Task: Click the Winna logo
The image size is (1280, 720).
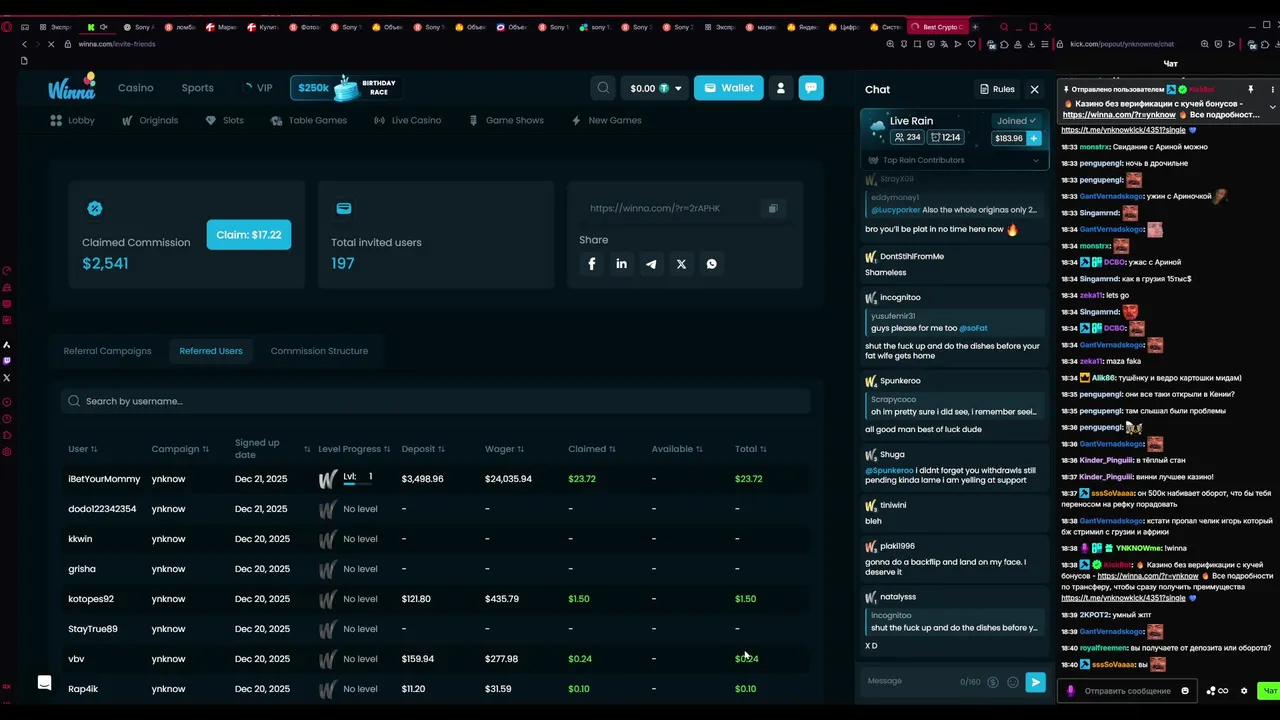Action: click(x=71, y=87)
